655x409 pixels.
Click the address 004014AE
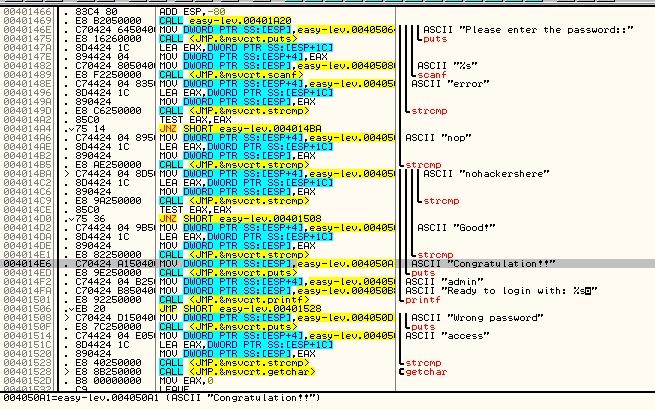(28, 147)
